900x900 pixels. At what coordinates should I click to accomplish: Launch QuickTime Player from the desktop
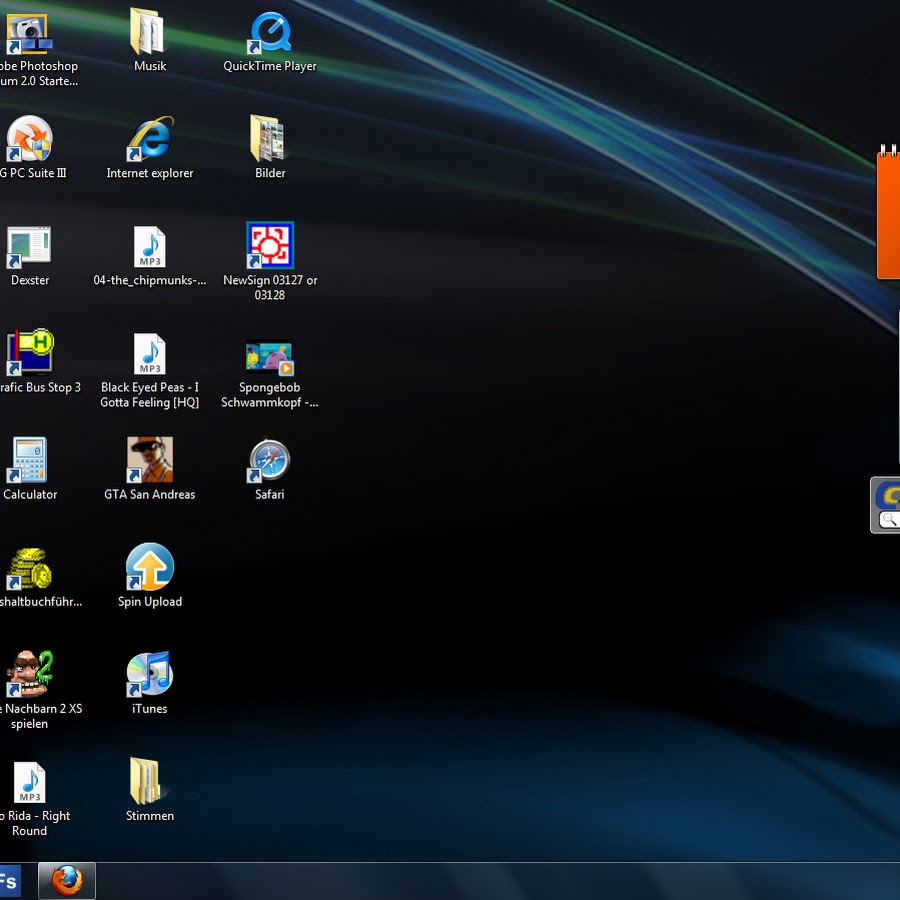coord(270,32)
